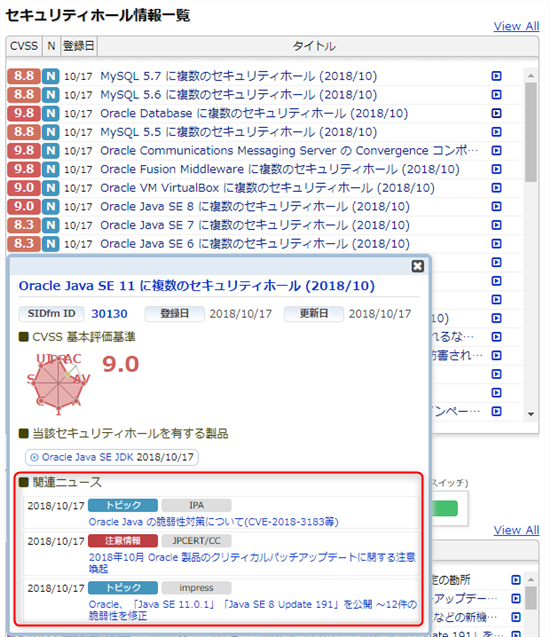Open detail icon for MySQL 5.5 row
The height and width of the screenshot is (637, 550).
click(x=496, y=132)
